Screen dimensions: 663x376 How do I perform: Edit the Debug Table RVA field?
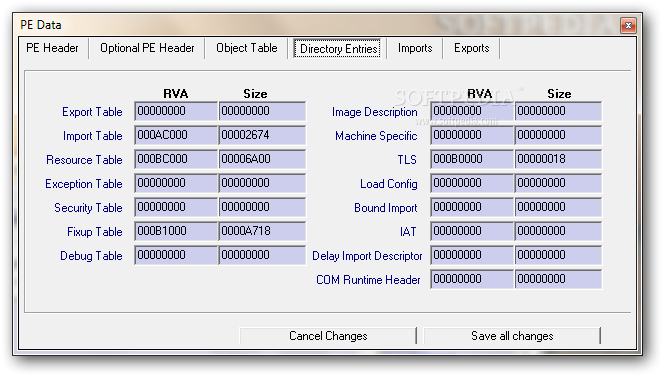point(176,255)
